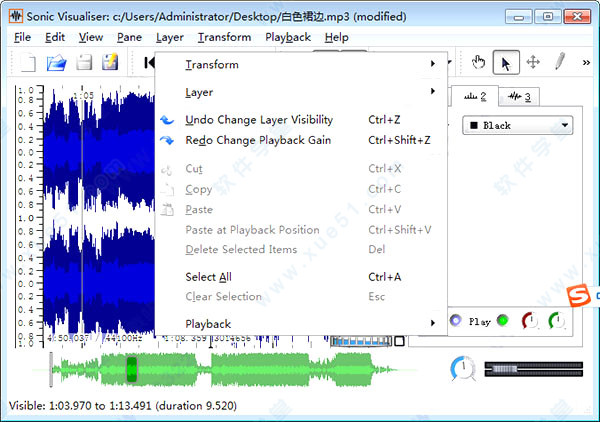Click Clear Selection menu entry
Image resolution: width=600 pixels, height=422 pixels.
point(301,297)
